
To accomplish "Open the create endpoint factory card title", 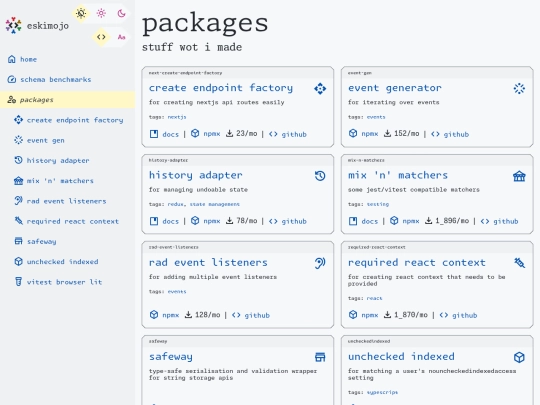I will click(x=221, y=88).
